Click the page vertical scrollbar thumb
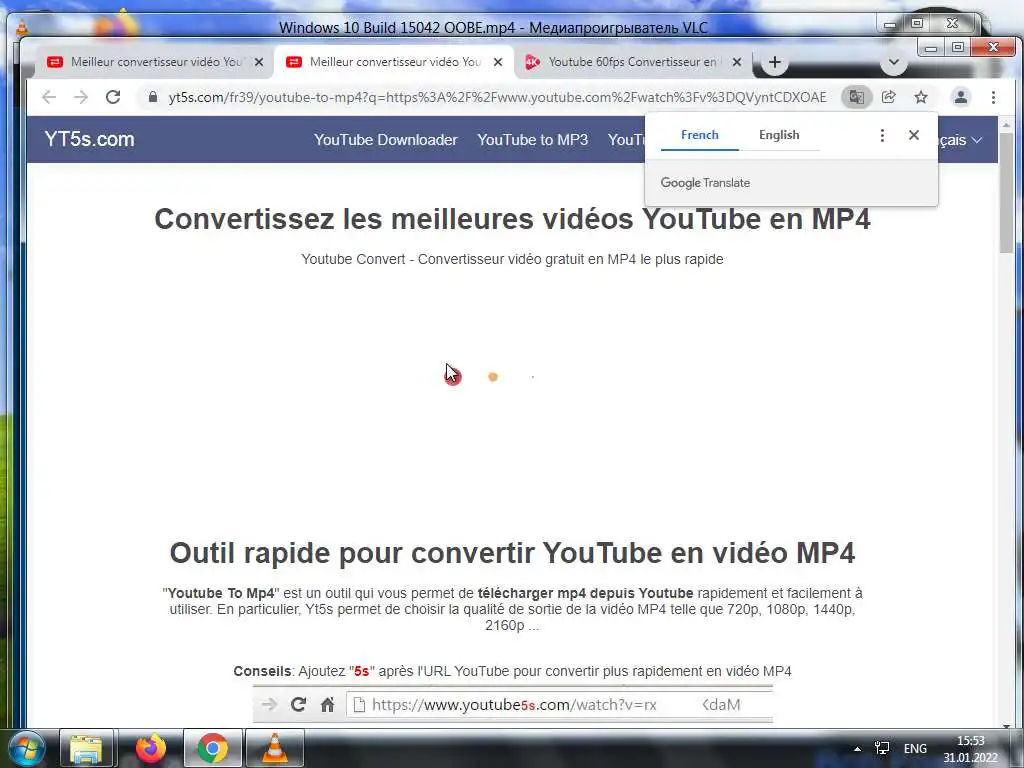The image size is (1024, 768). [x=1006, y=193]
